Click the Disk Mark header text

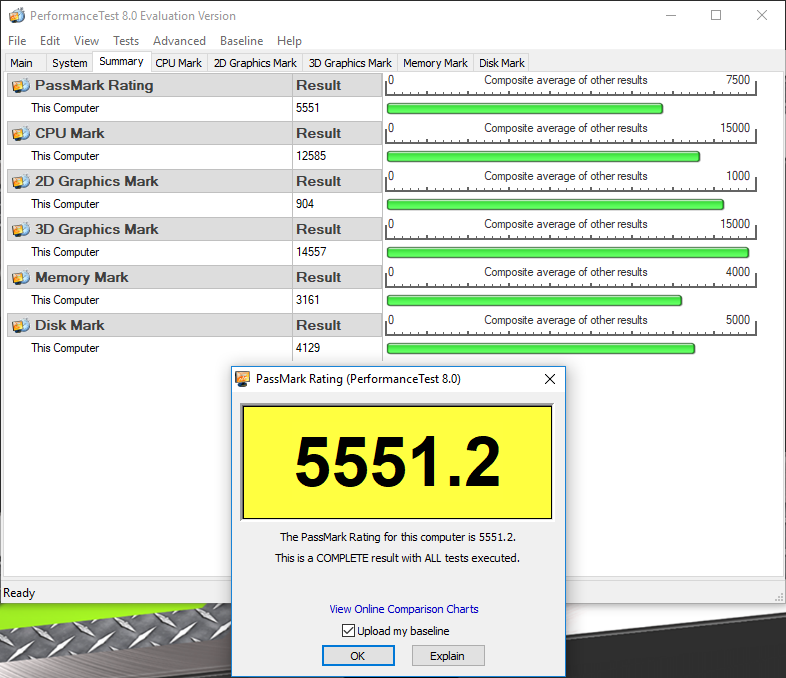click(x=70, y=326)
